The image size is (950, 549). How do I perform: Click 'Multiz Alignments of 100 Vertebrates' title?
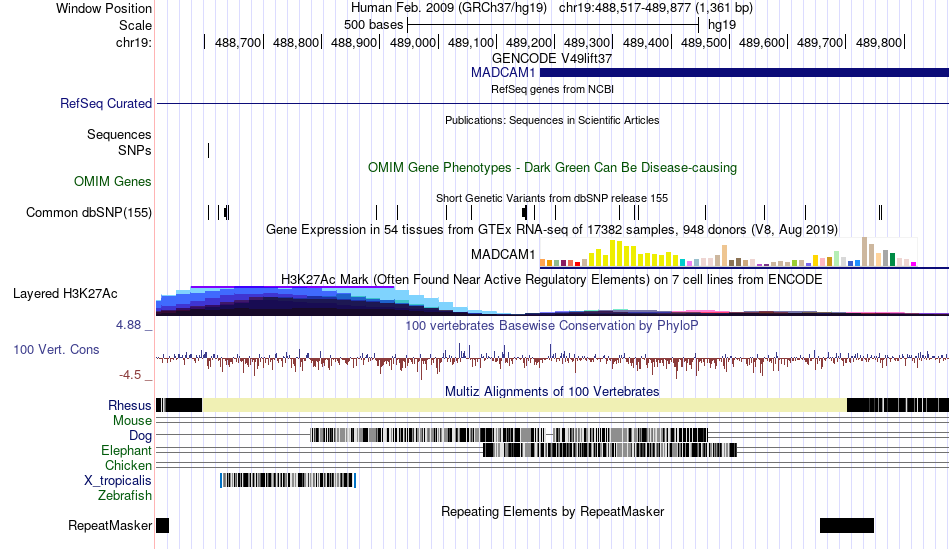pyautogui.click(x=552, y=391)
